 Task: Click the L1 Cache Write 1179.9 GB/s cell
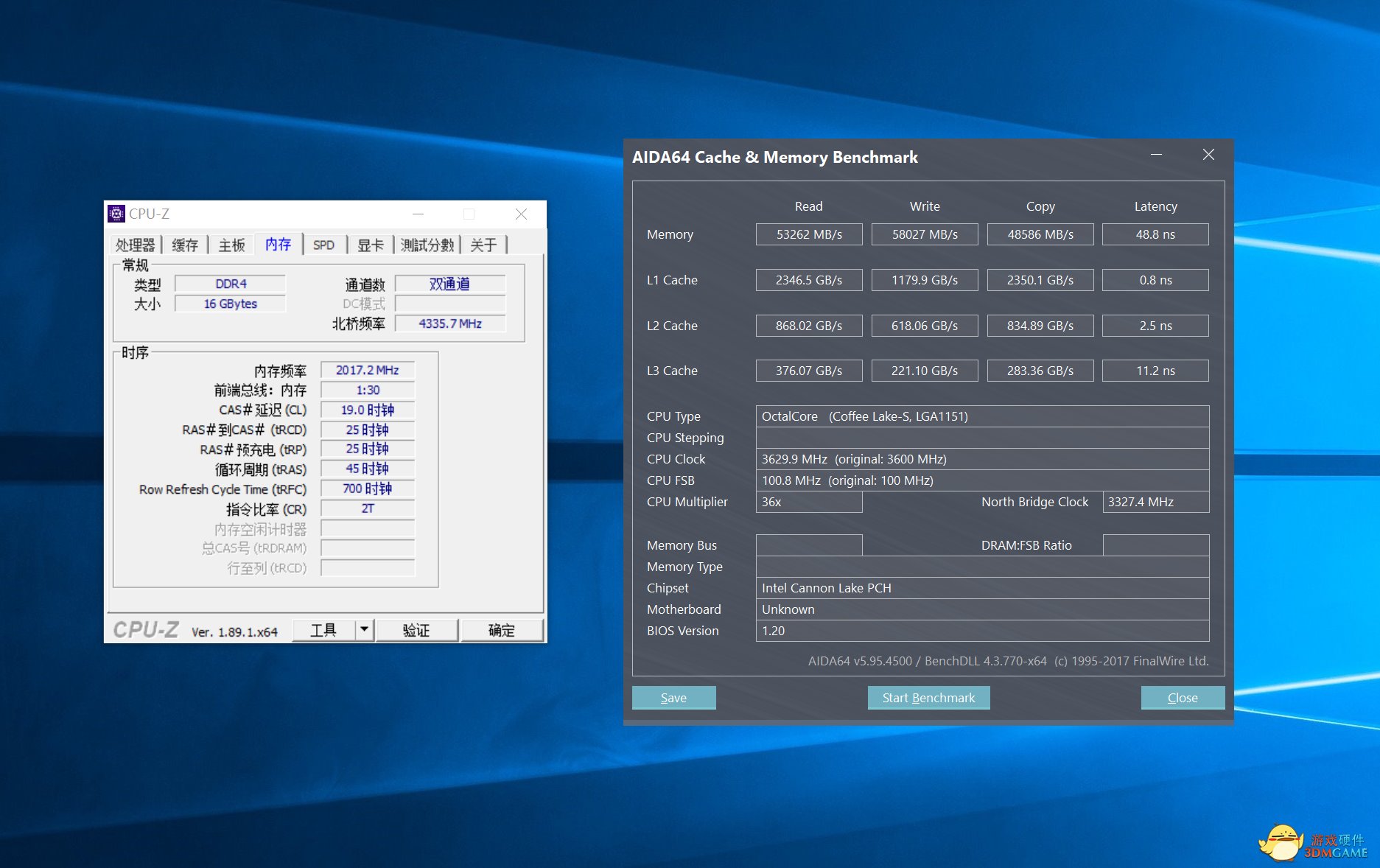tap(925, 280)
